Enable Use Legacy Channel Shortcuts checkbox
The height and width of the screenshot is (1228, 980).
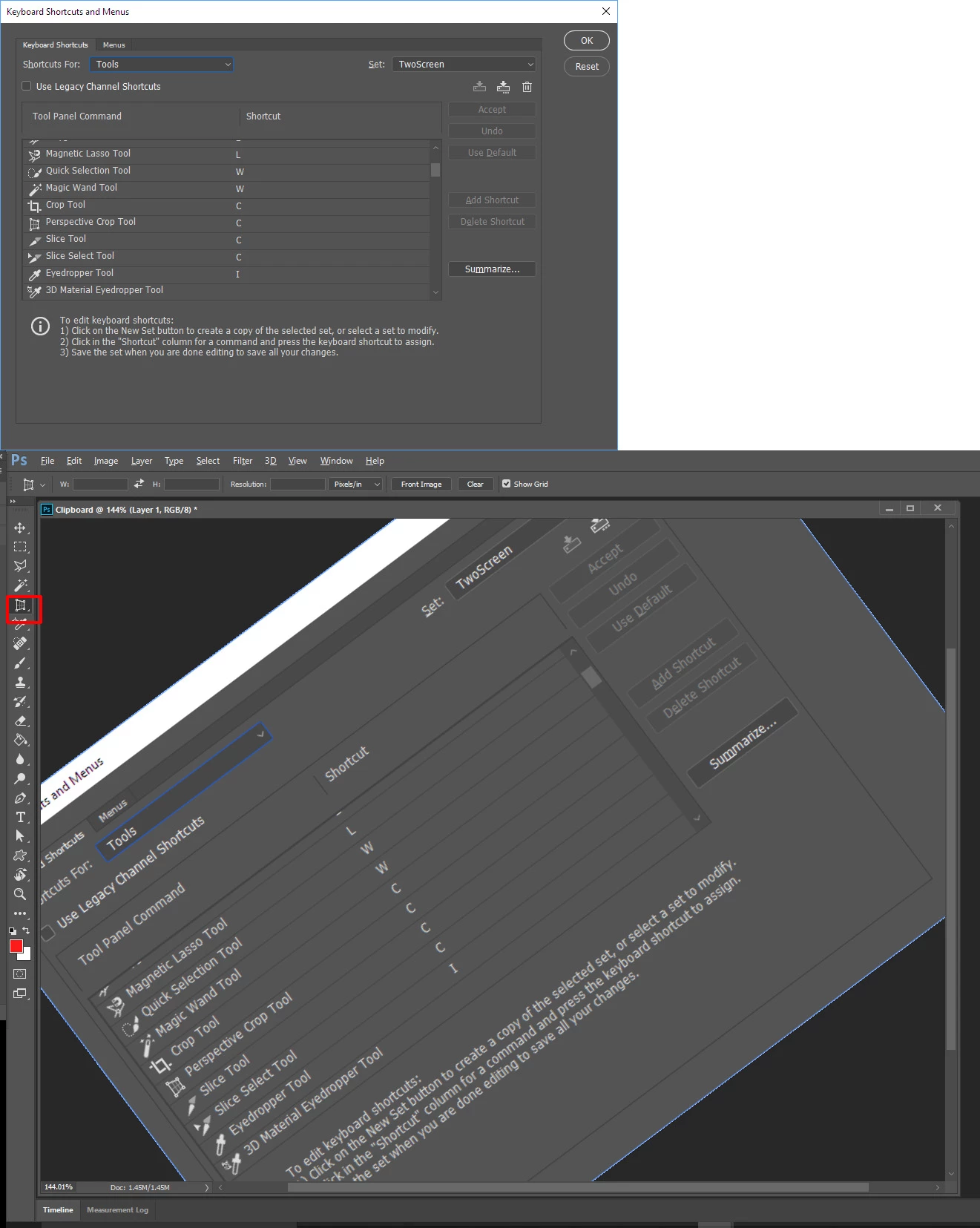click(x=27, y=86)
